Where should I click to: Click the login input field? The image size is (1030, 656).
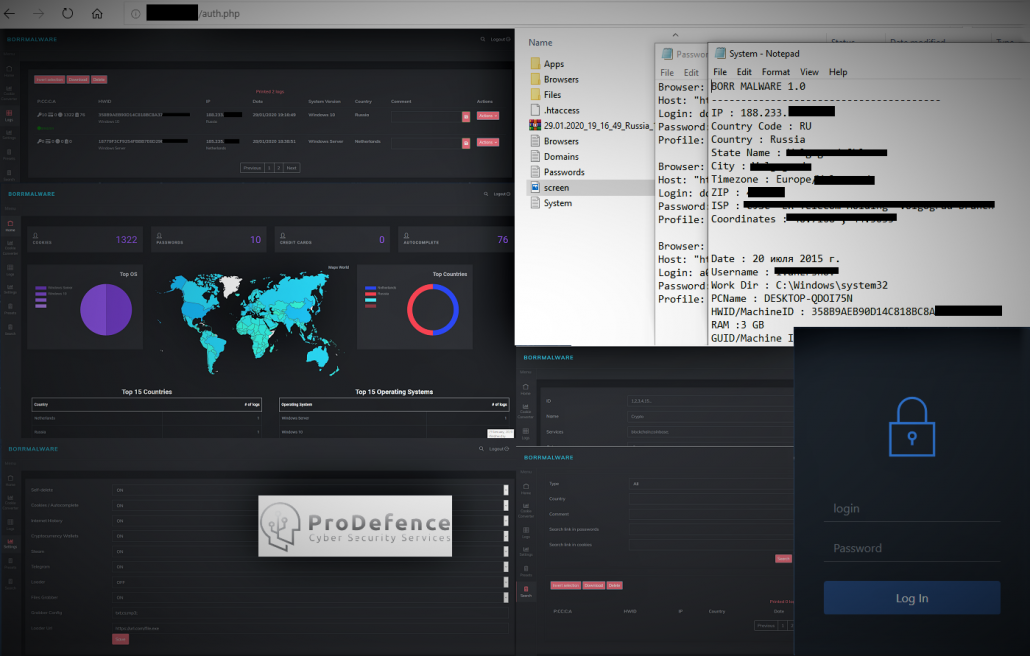(912, 508)
